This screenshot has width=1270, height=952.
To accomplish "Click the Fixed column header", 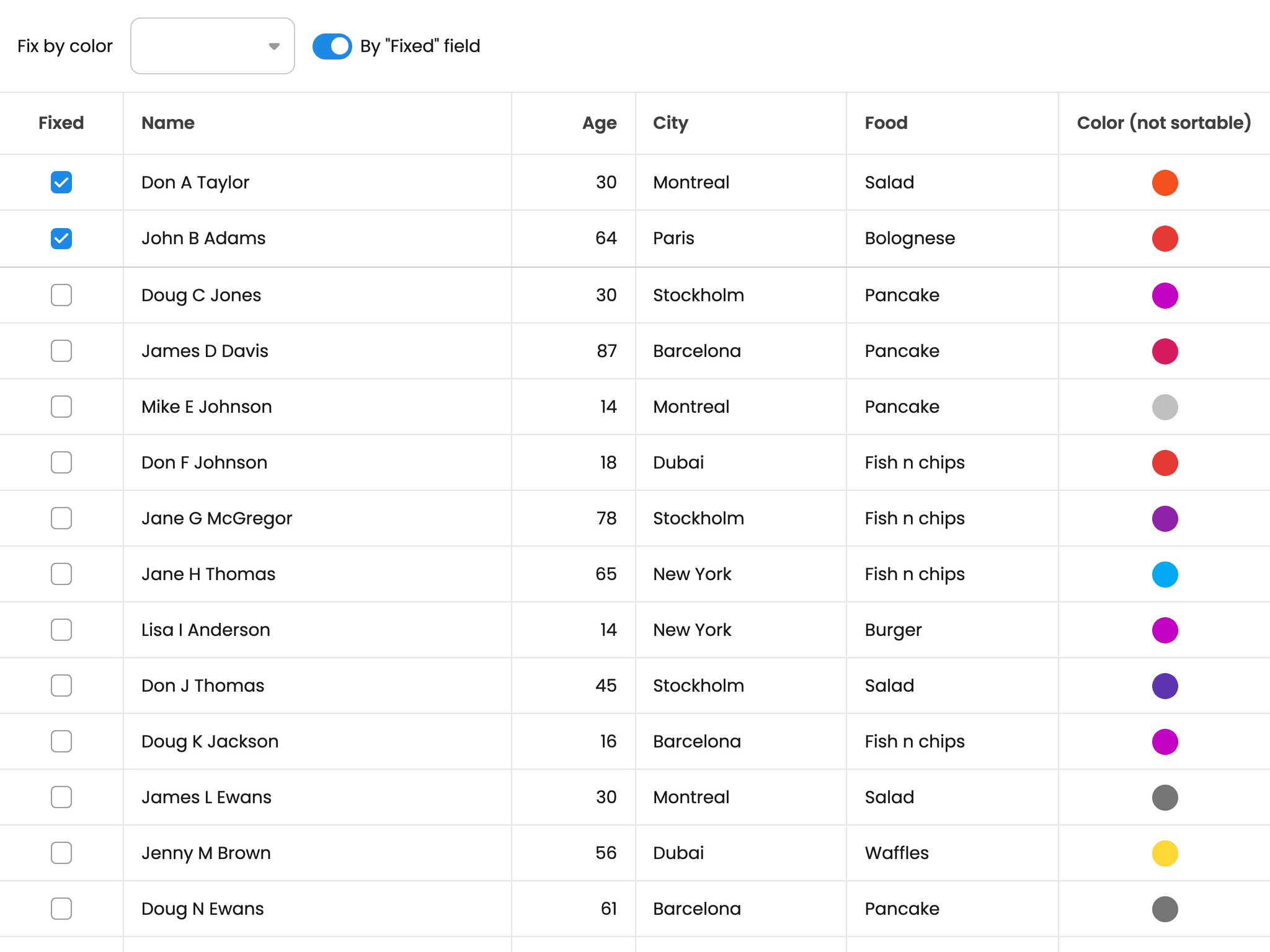I will (61, 123).
